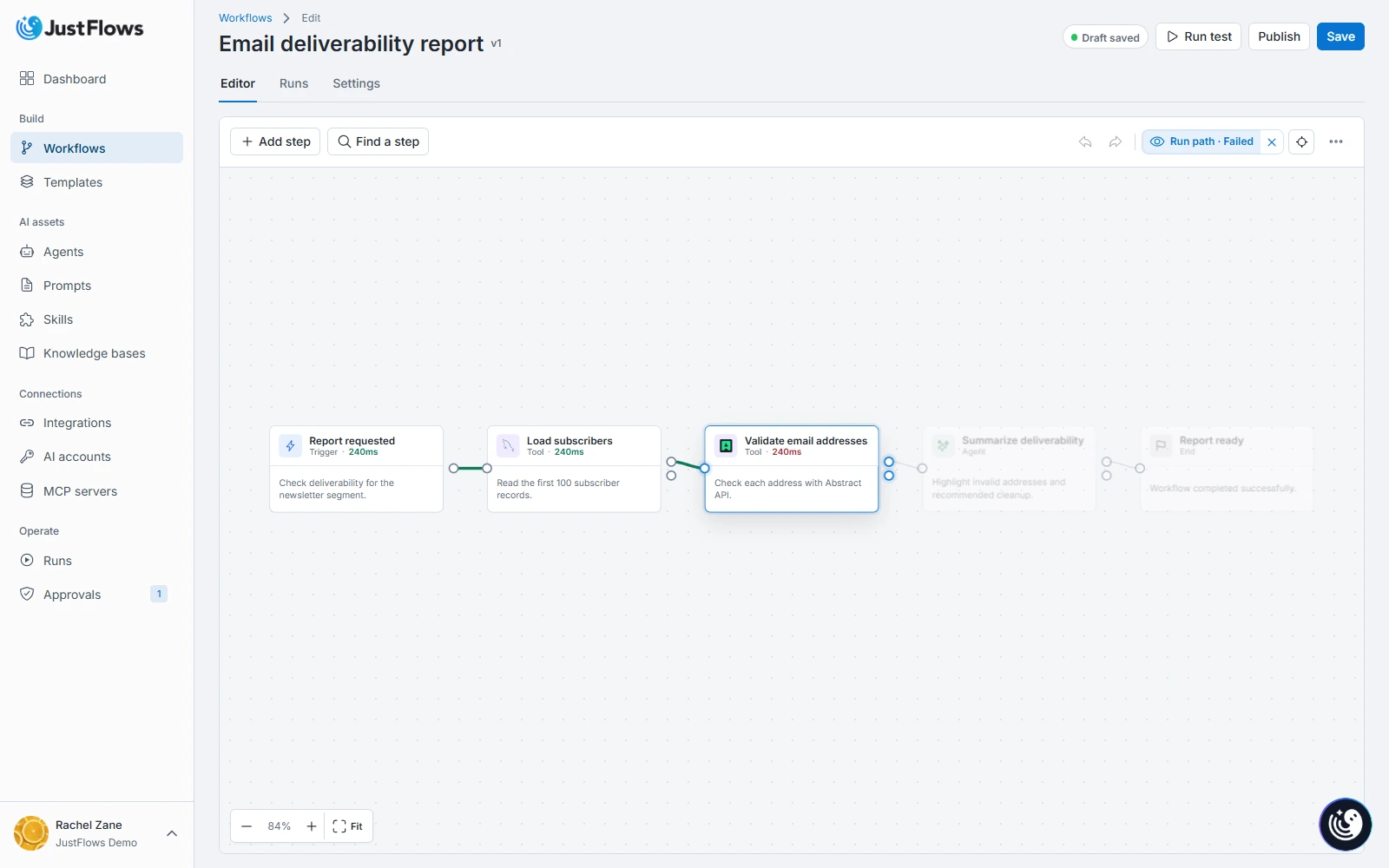The height and width of the screenshot is (868, 1389).
Task: Select the Summarize deliverability node
Action: pyautogui.click(x=1009, y=469)
